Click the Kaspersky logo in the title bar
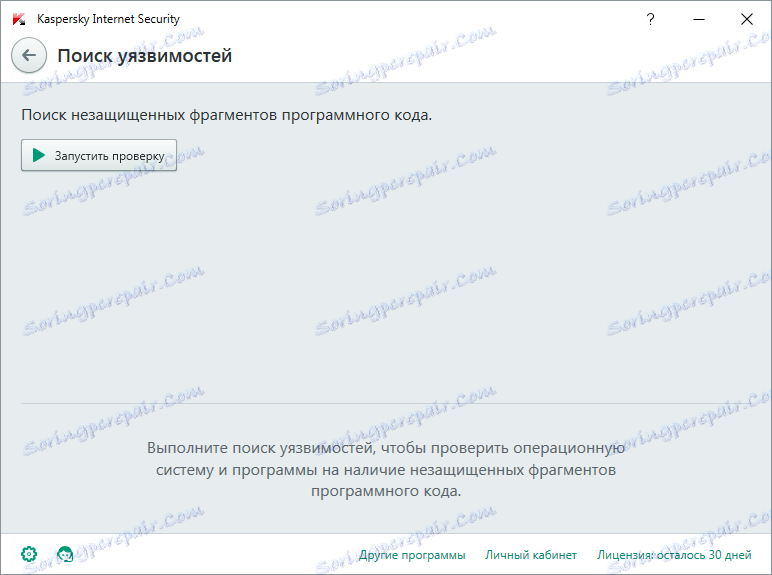Screen dimensions: 772x575 pos(19,19)
